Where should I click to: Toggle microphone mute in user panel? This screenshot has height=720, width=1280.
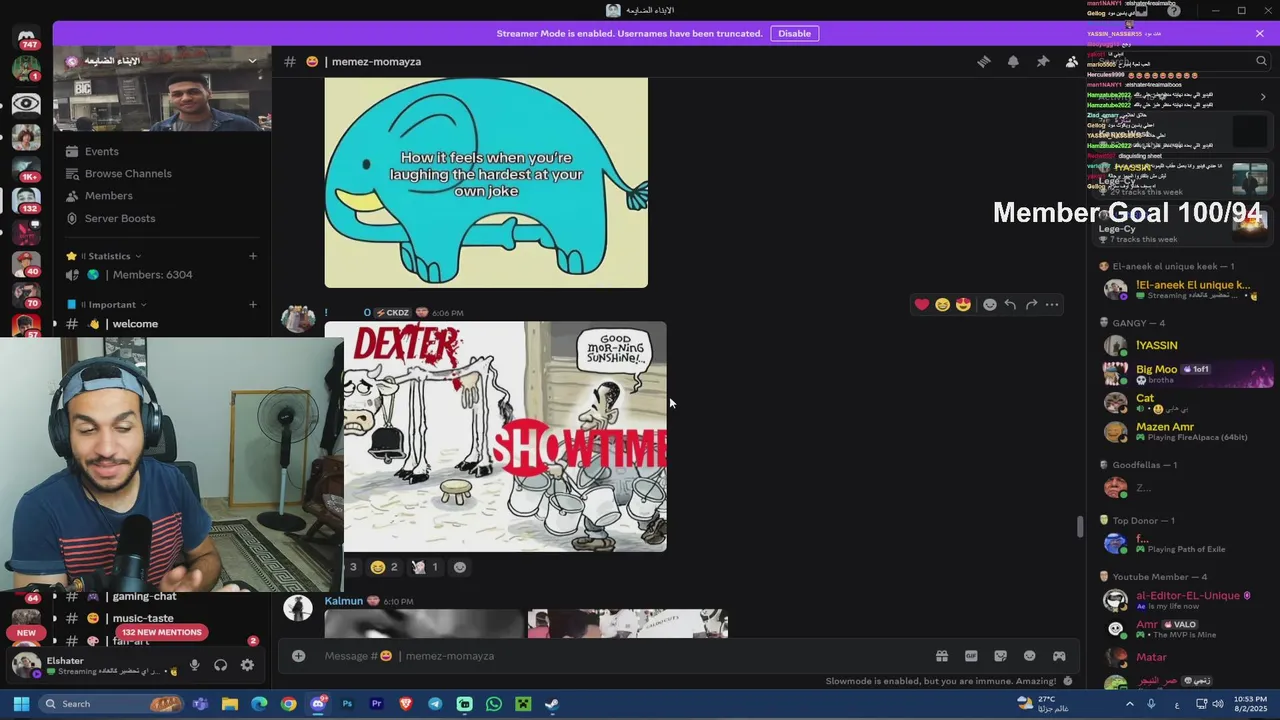tap(195, 665)
